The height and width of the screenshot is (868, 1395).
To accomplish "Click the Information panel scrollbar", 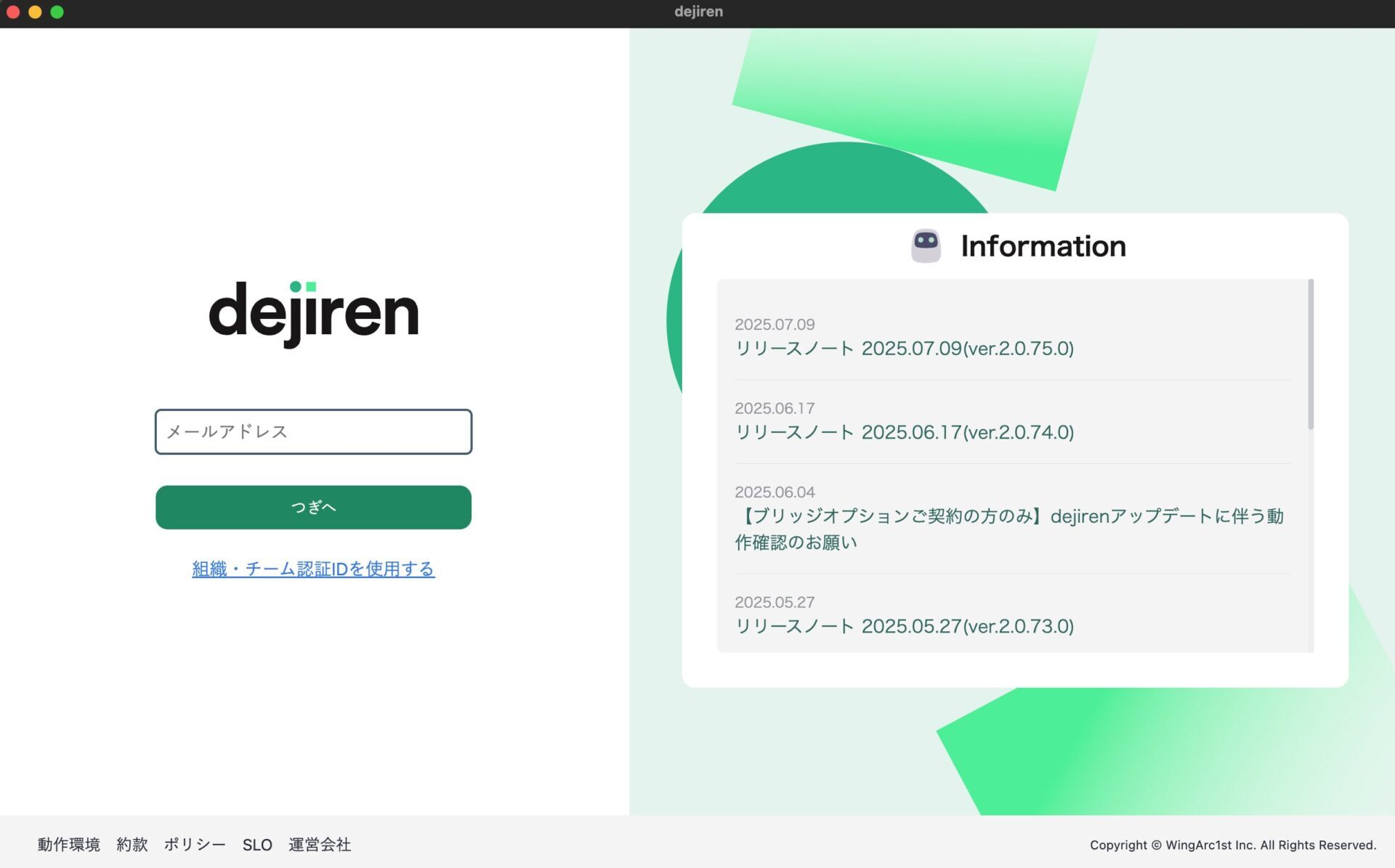I will pyautogui.click(x=1311, y=354).
